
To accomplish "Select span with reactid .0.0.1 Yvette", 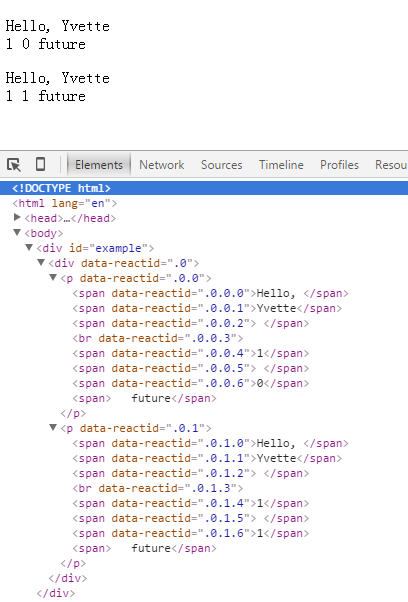I will (x=207, y=308).
